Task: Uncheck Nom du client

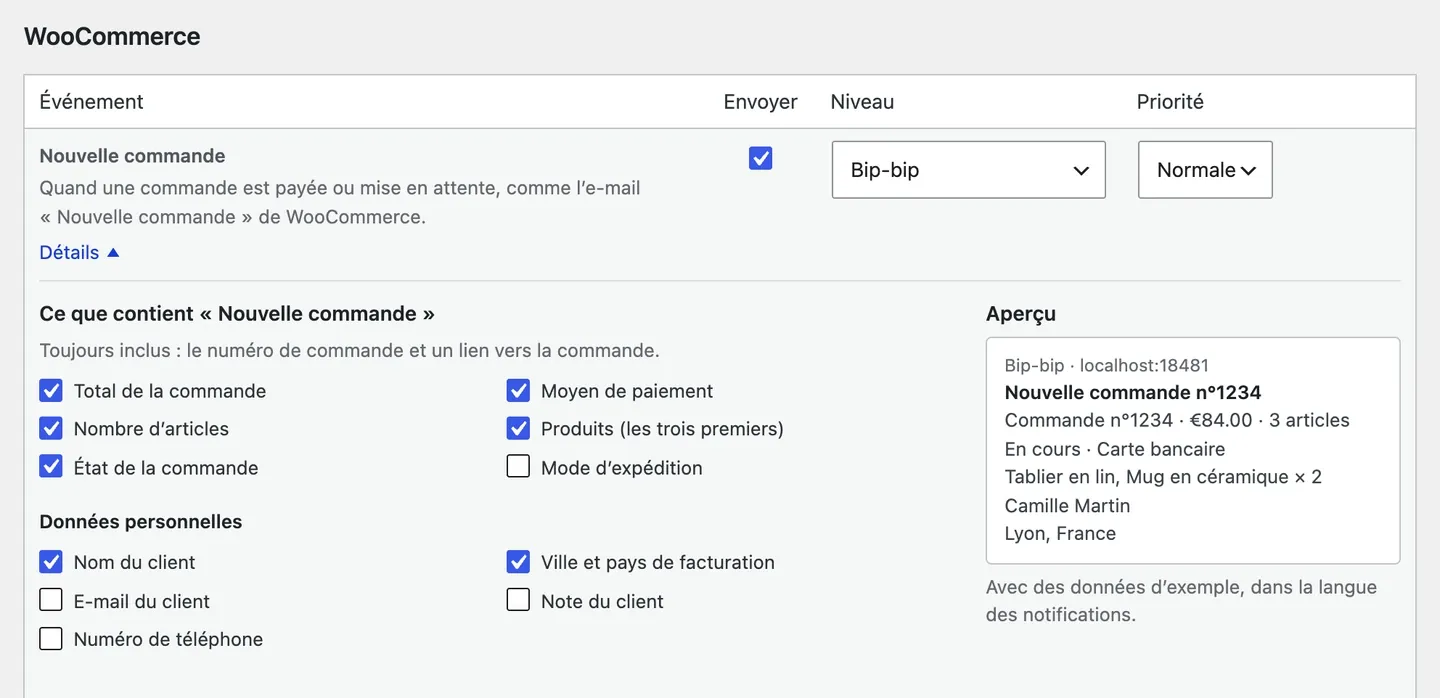Action: 51,561
